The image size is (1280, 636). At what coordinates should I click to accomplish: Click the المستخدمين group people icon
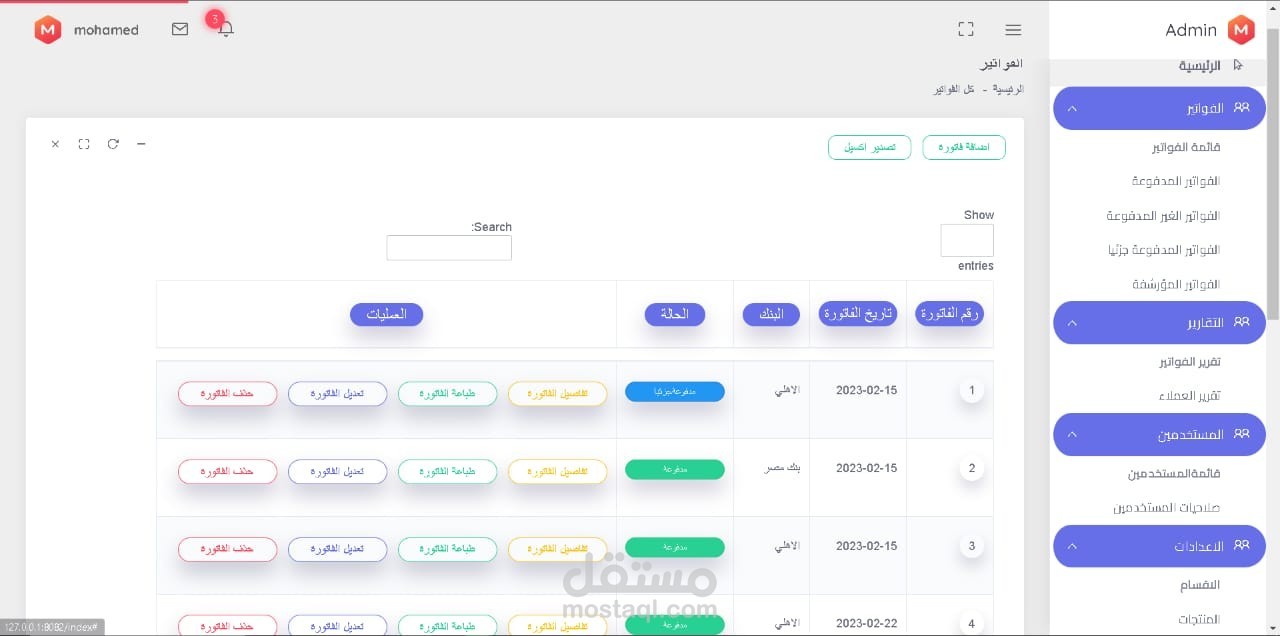pyautogui.click(x=1242, y=435)
